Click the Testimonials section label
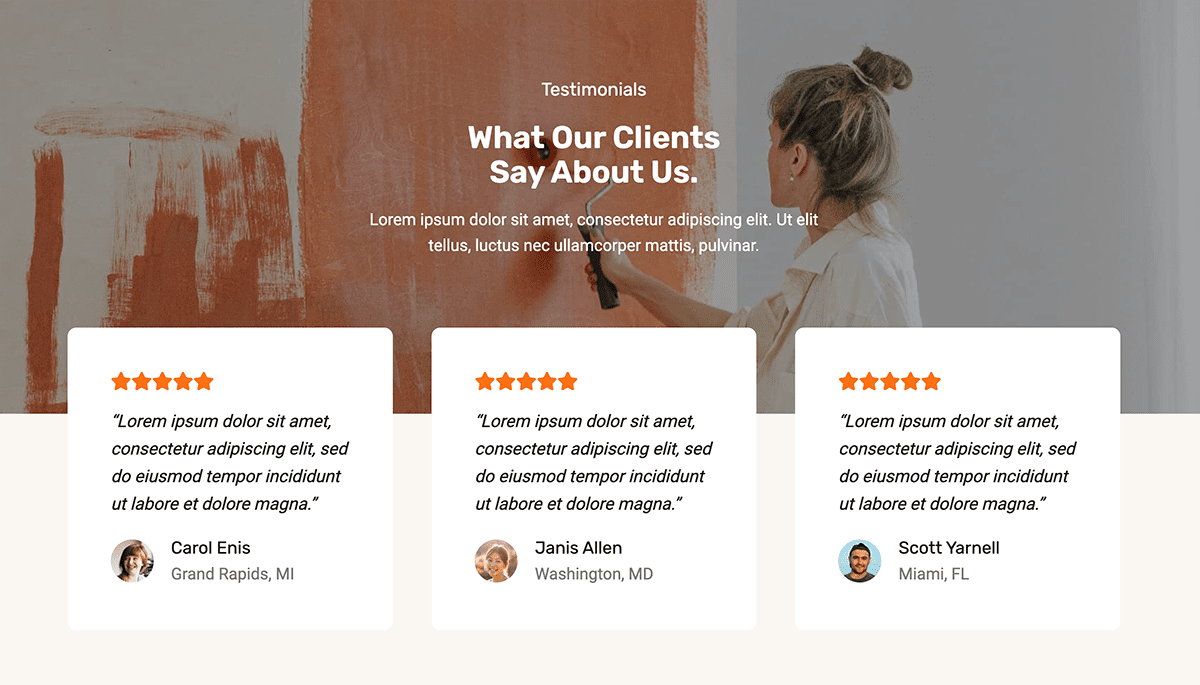The image size is (1200, 685). (x=594, y=90)
